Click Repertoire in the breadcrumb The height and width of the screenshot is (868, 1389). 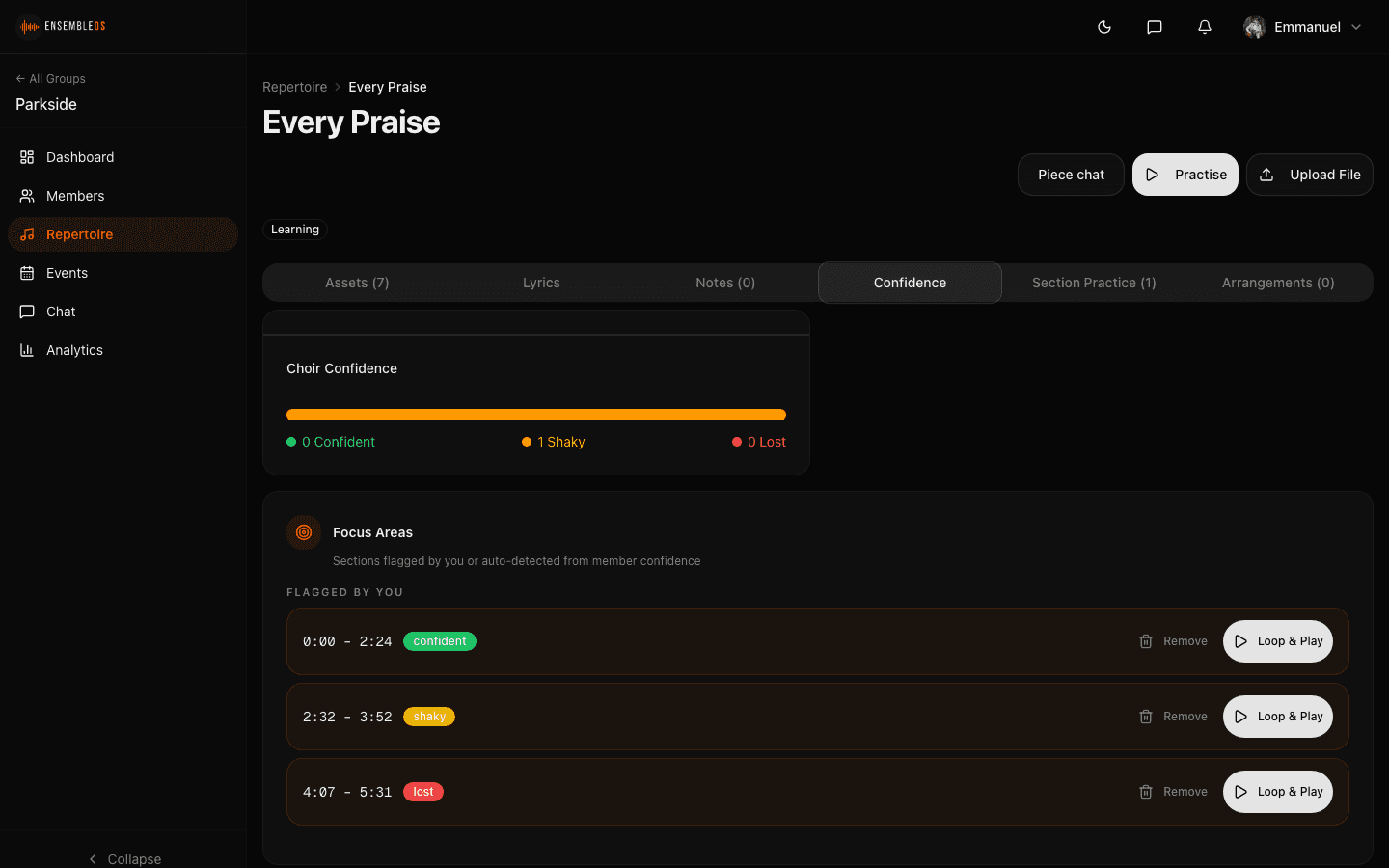[294, 87]
